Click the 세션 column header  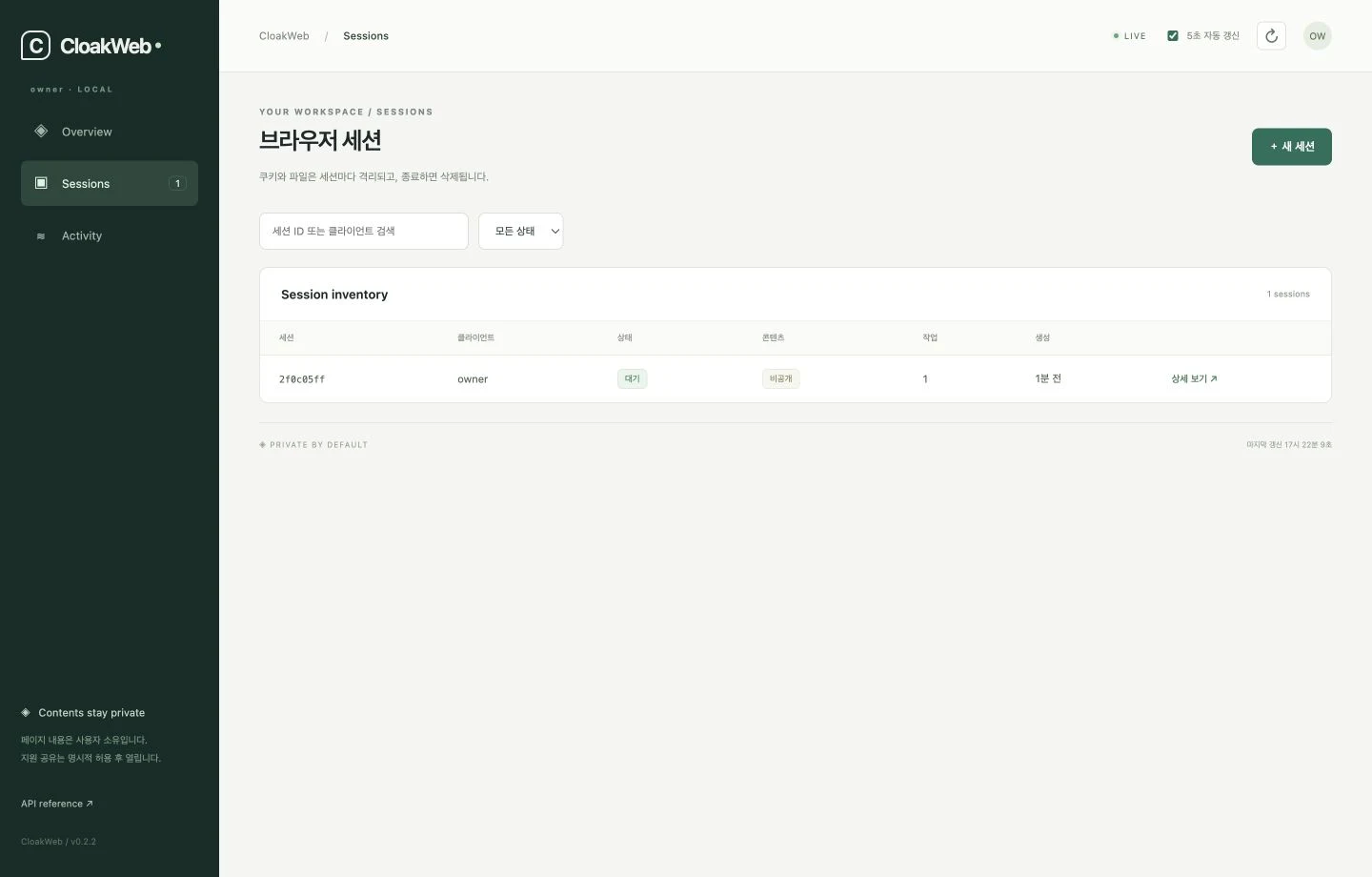click(286, 337)
